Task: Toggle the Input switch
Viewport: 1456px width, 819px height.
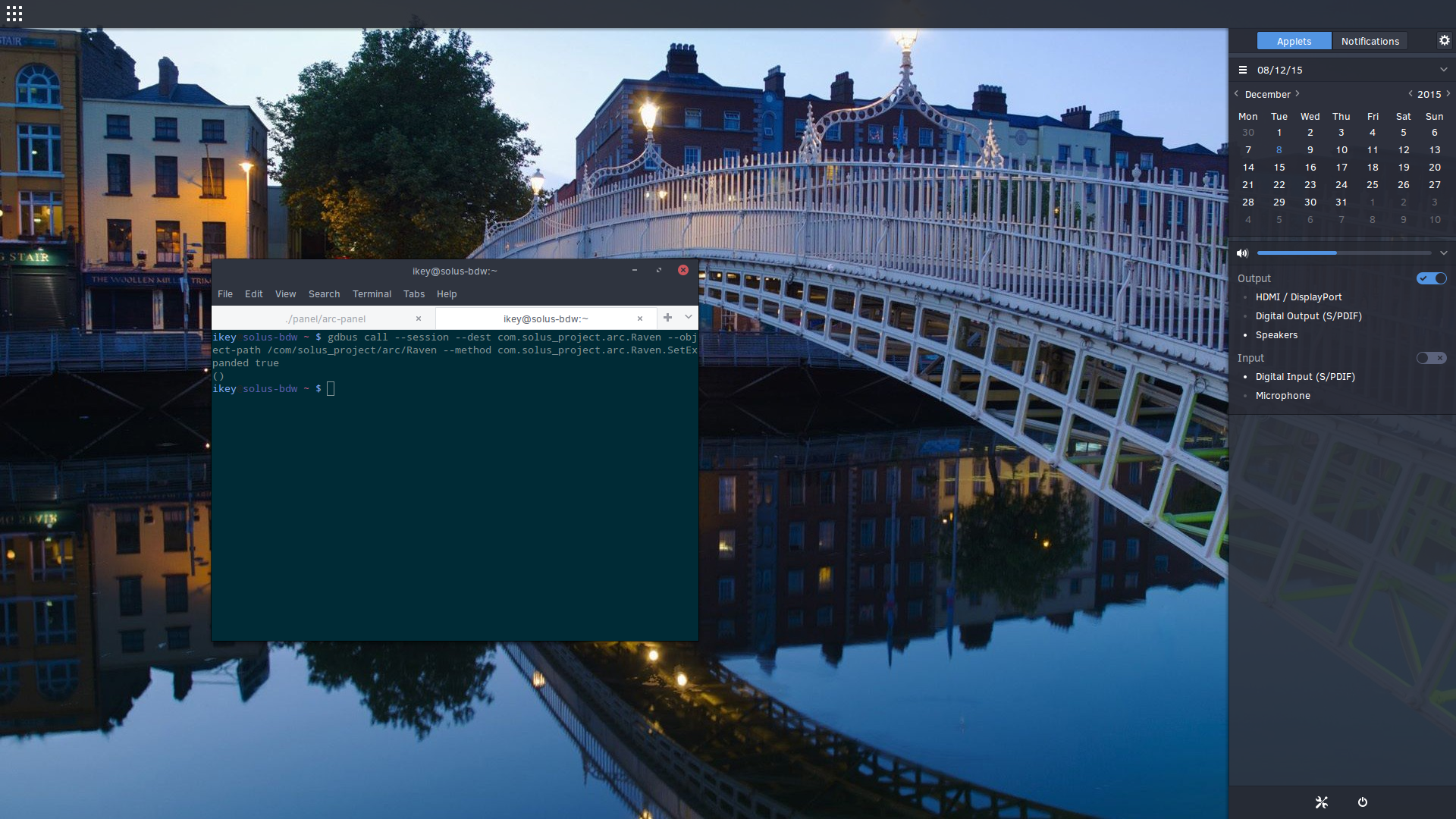Action: [x=1432, y=358]
